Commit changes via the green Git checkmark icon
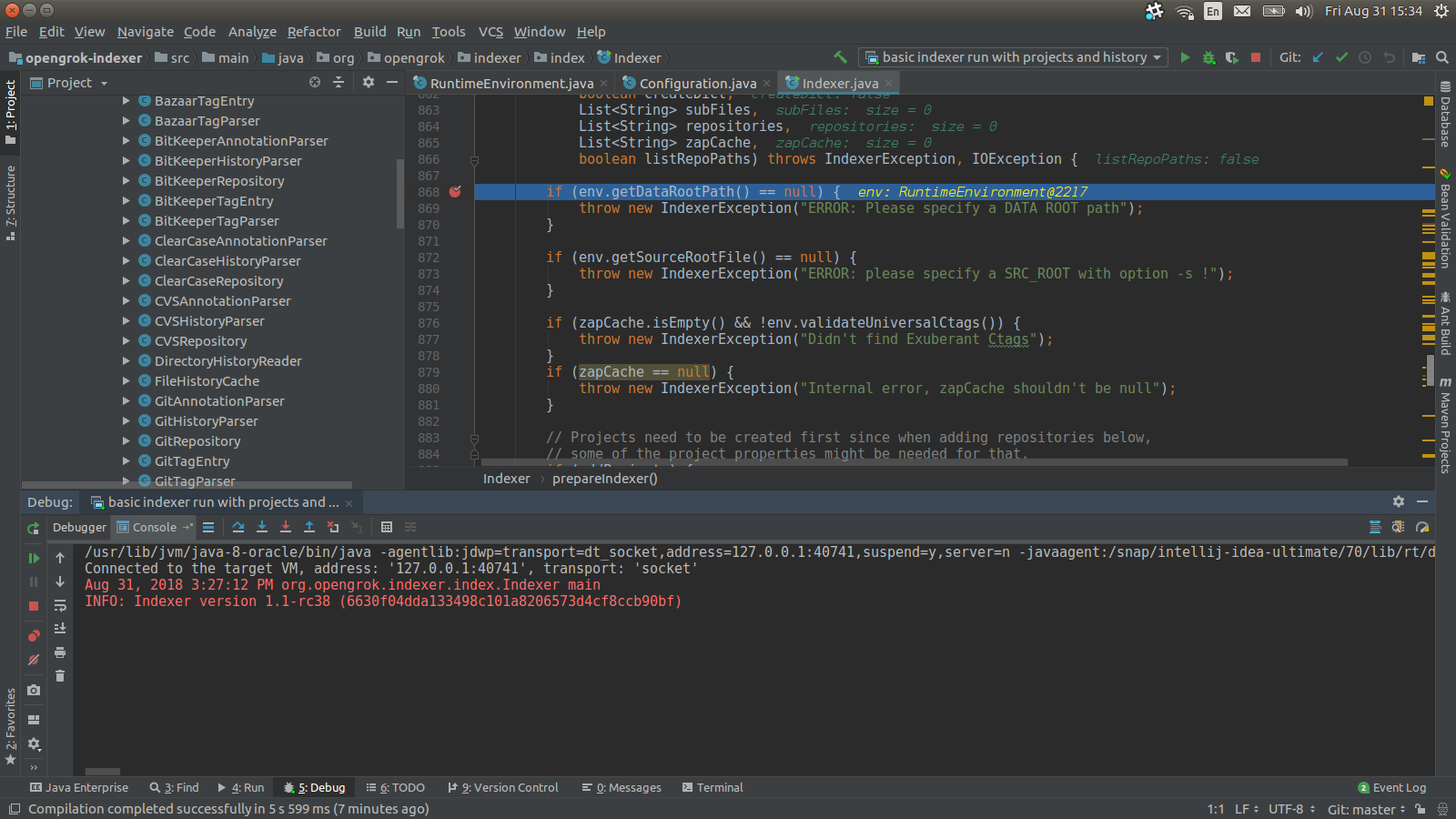 coord(1340,56)
